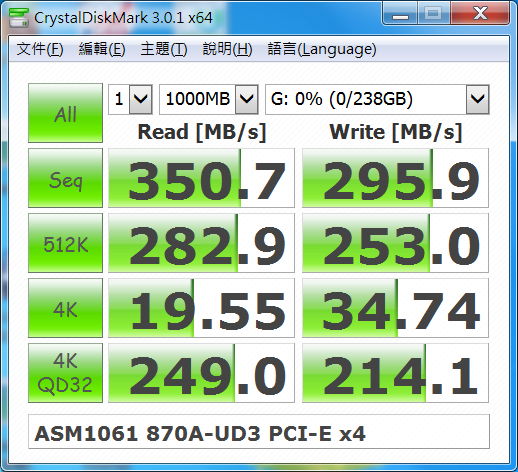
Task: Run all benchmarks with the All button
Action: (65, 113)
